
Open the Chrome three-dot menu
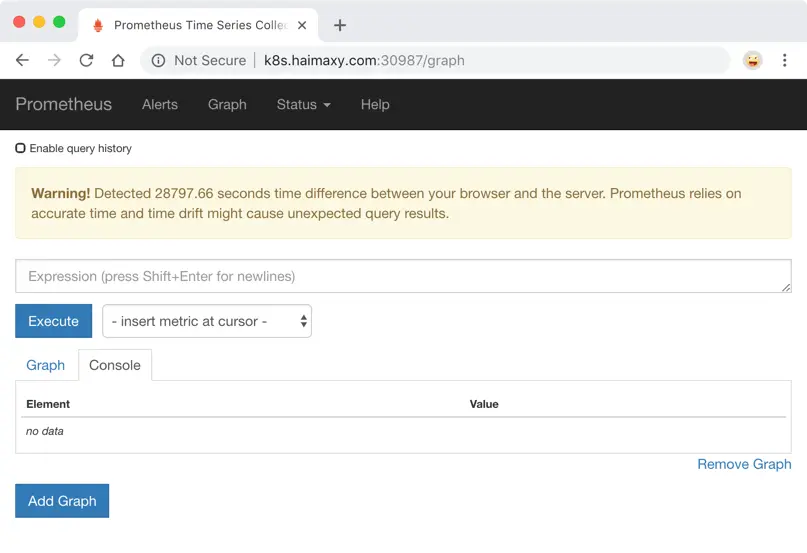point(785,60)
